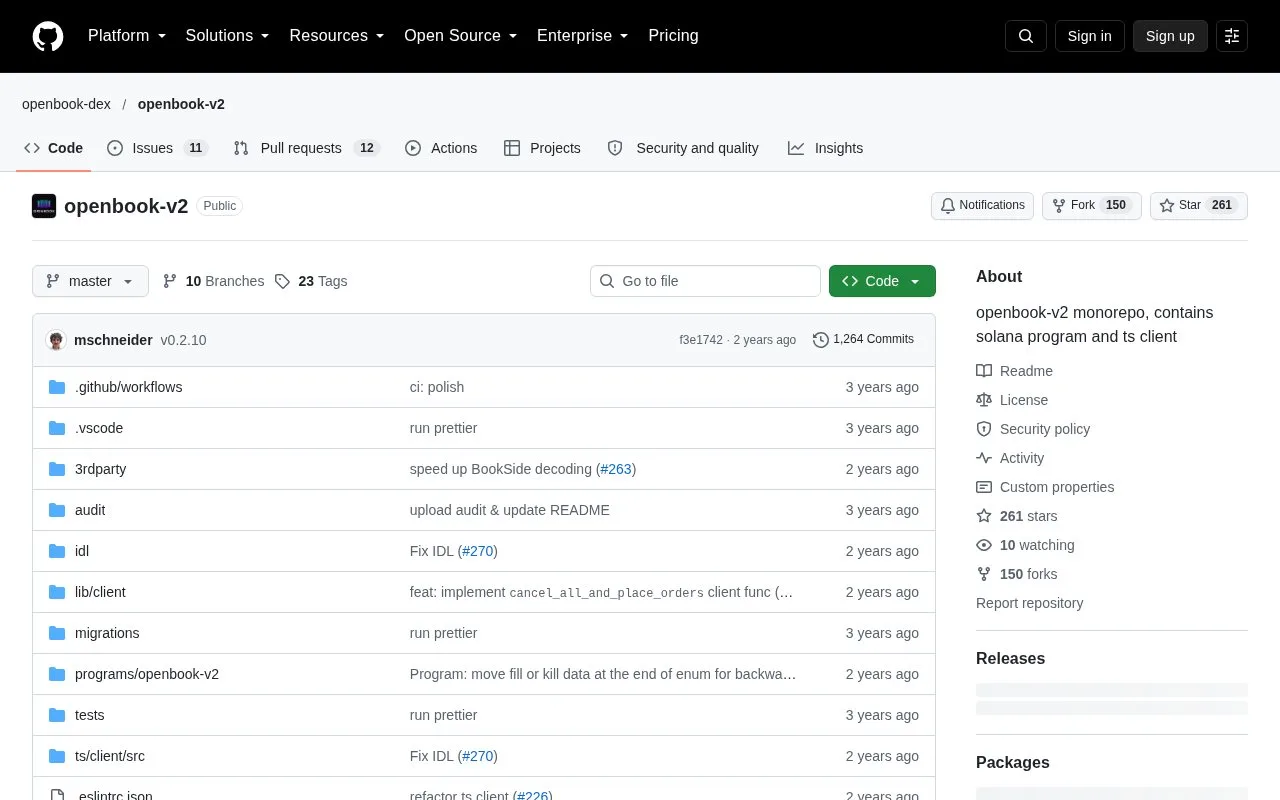Click the tests folder icon

pyautogui.click(x=57, y=715)
